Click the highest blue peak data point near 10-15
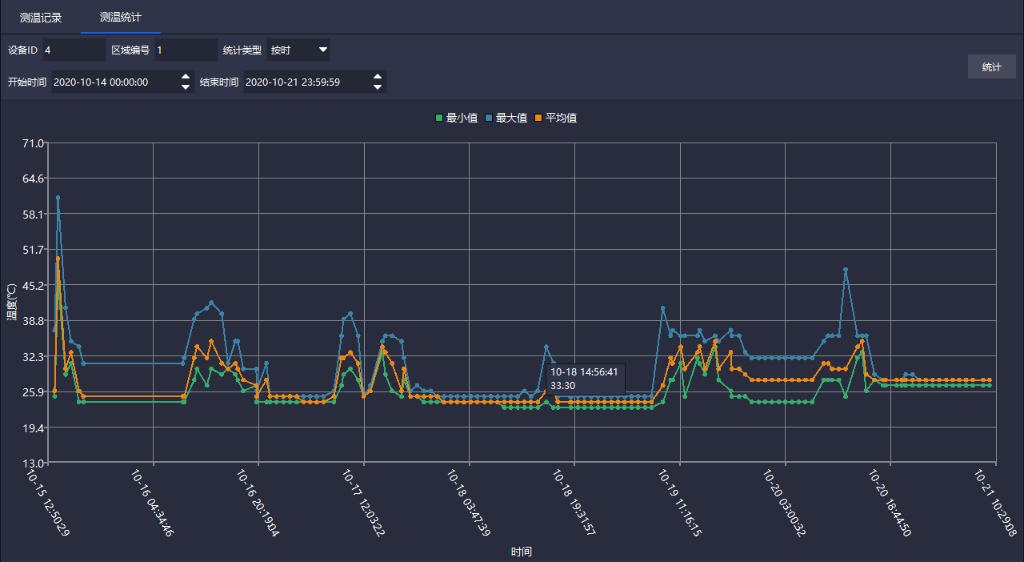Viewport: 1024px width, 562px height. (x=57, y=197)
